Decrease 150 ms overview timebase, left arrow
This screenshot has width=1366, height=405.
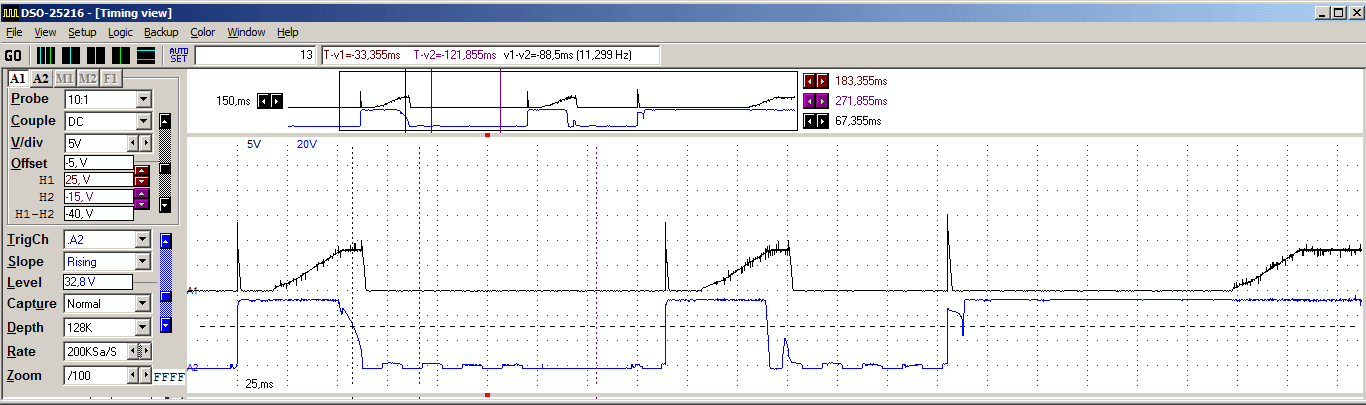coord(263,101)
